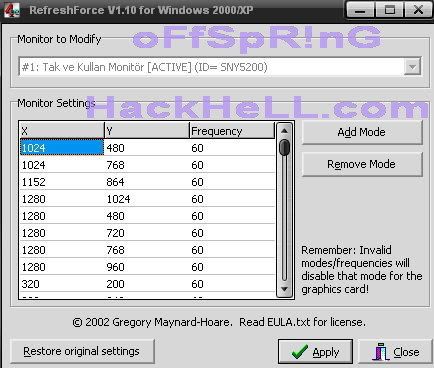Click the Add Mode button
This screenshot has width=434, height=368.
(362, 132)
